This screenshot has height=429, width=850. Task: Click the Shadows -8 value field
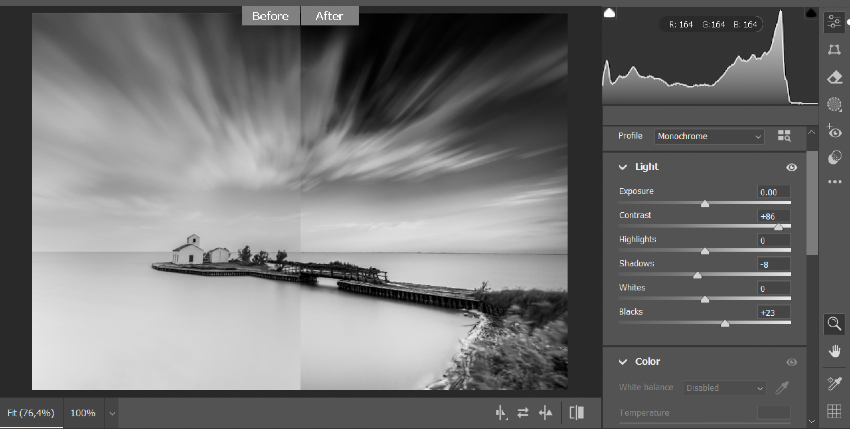774,264
